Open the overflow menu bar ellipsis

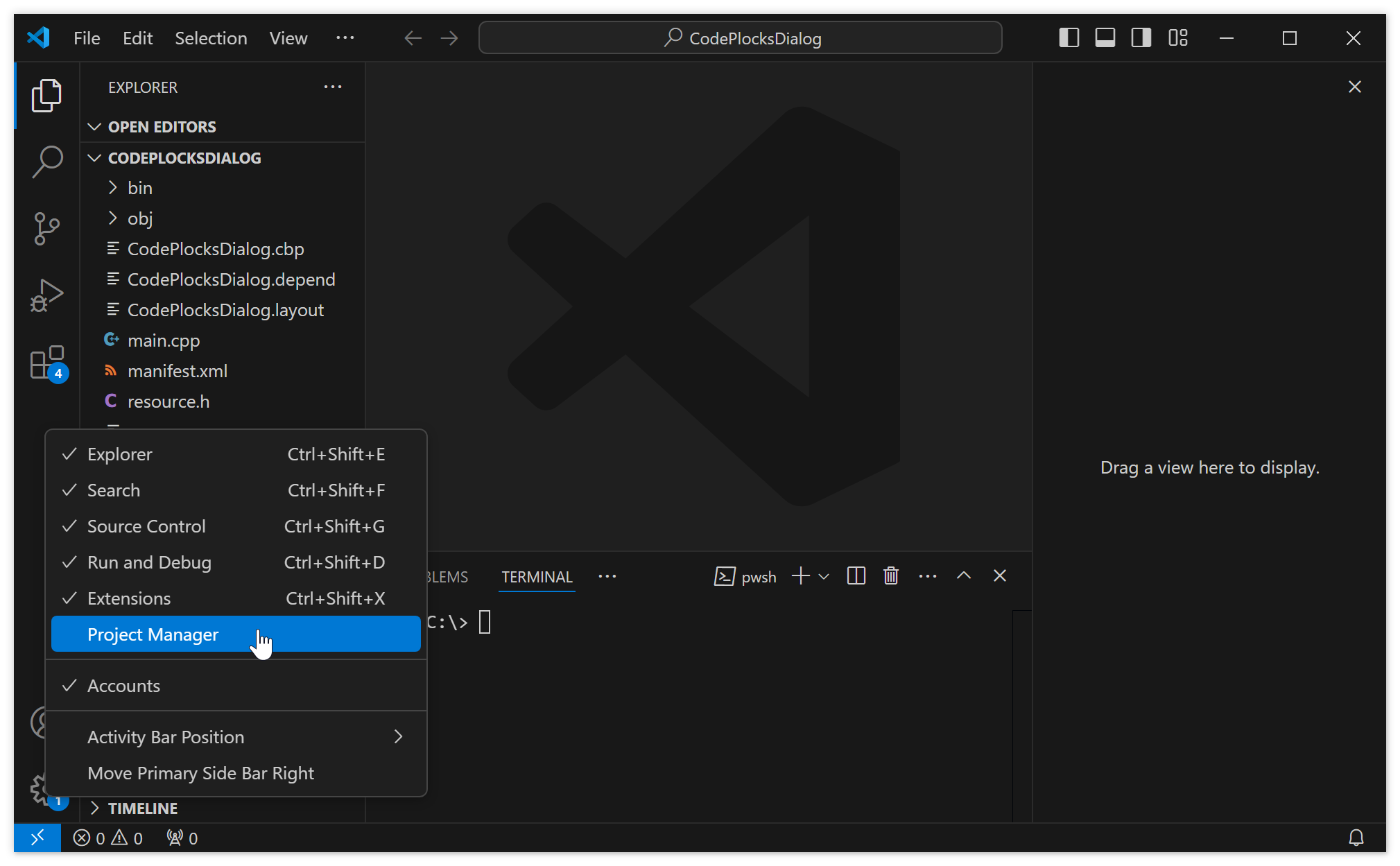tap(345, 38)
